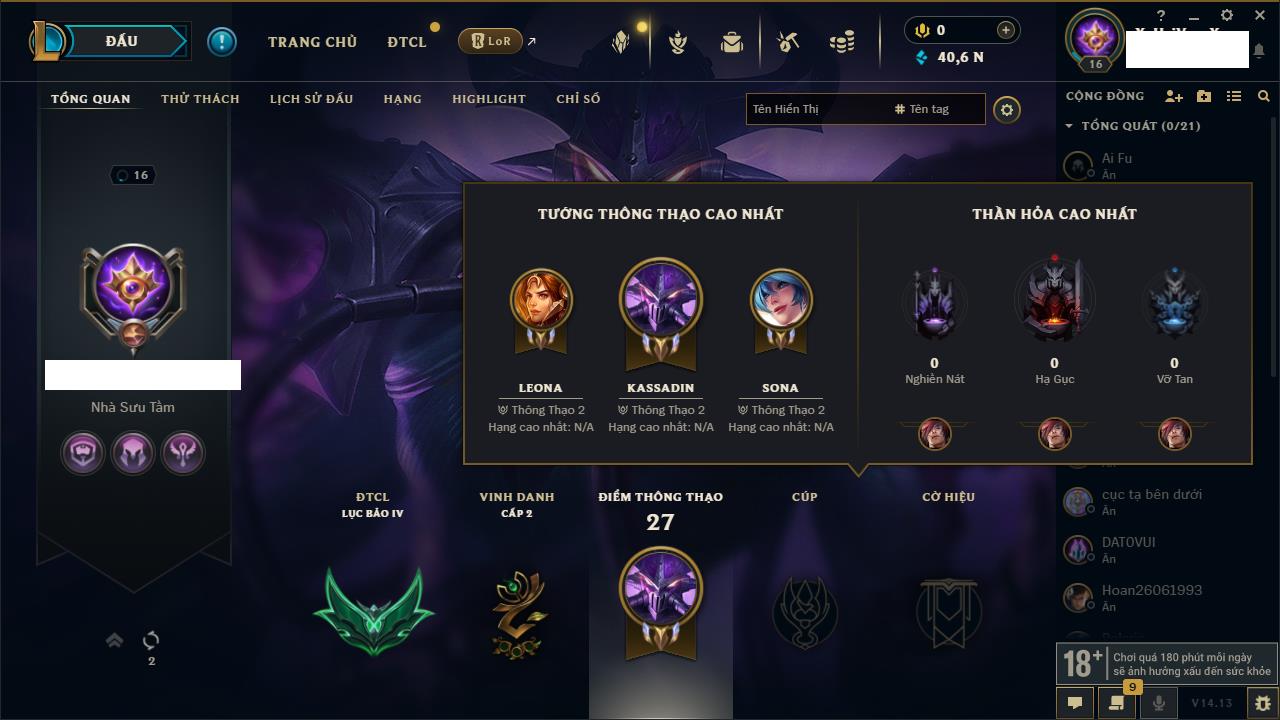This screenshot has width=1280, height=720.
Task: Open profile search settings gear
Action: click(x=1007, y=109)
